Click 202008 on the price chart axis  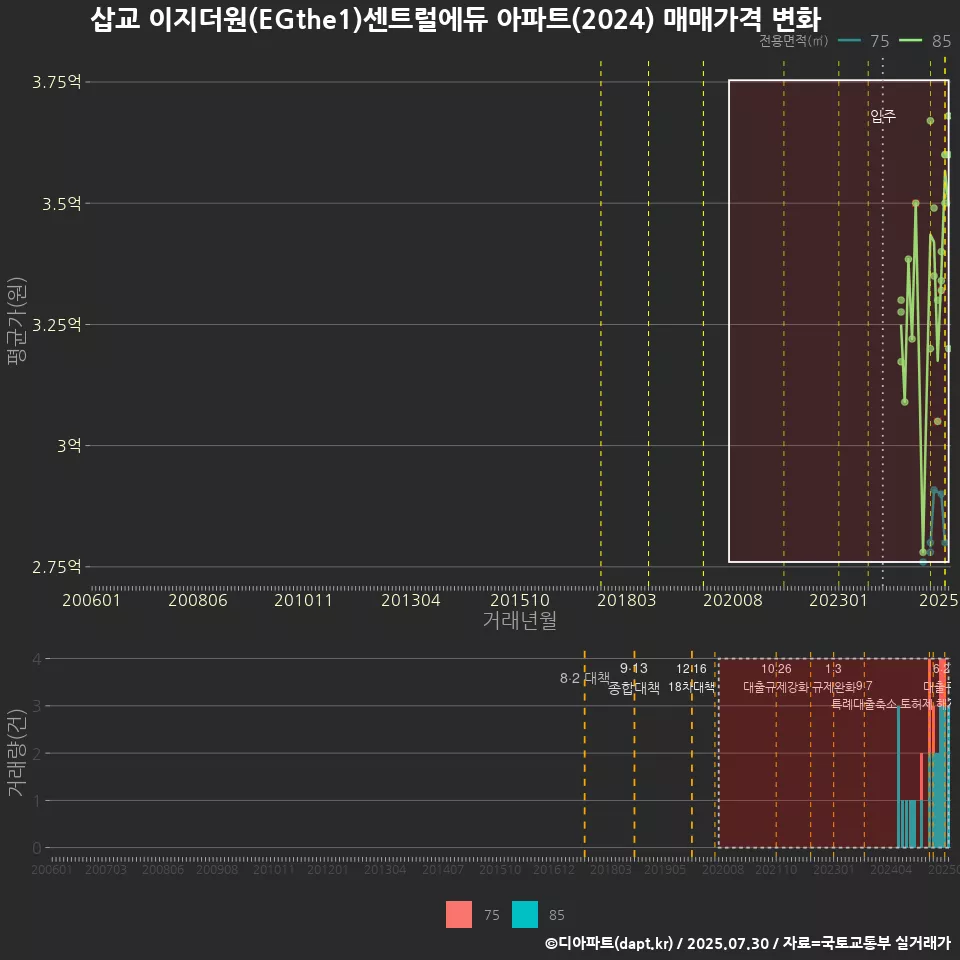(733, 600)
